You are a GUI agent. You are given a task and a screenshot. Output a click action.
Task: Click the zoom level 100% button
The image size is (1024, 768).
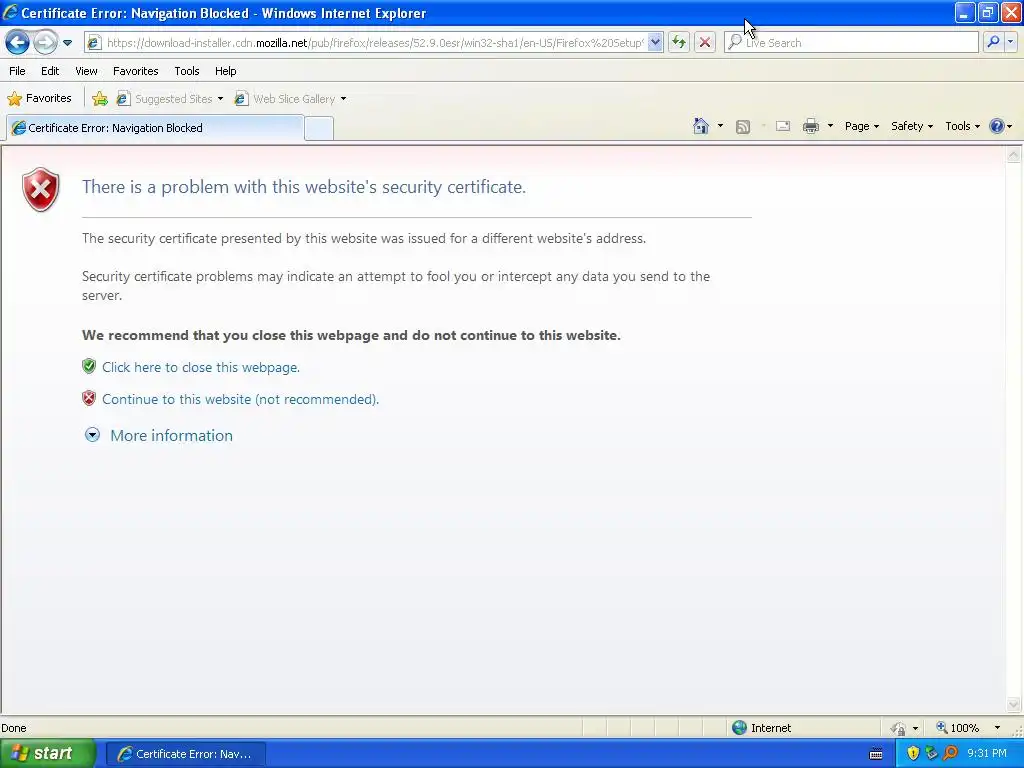(957, 728)
